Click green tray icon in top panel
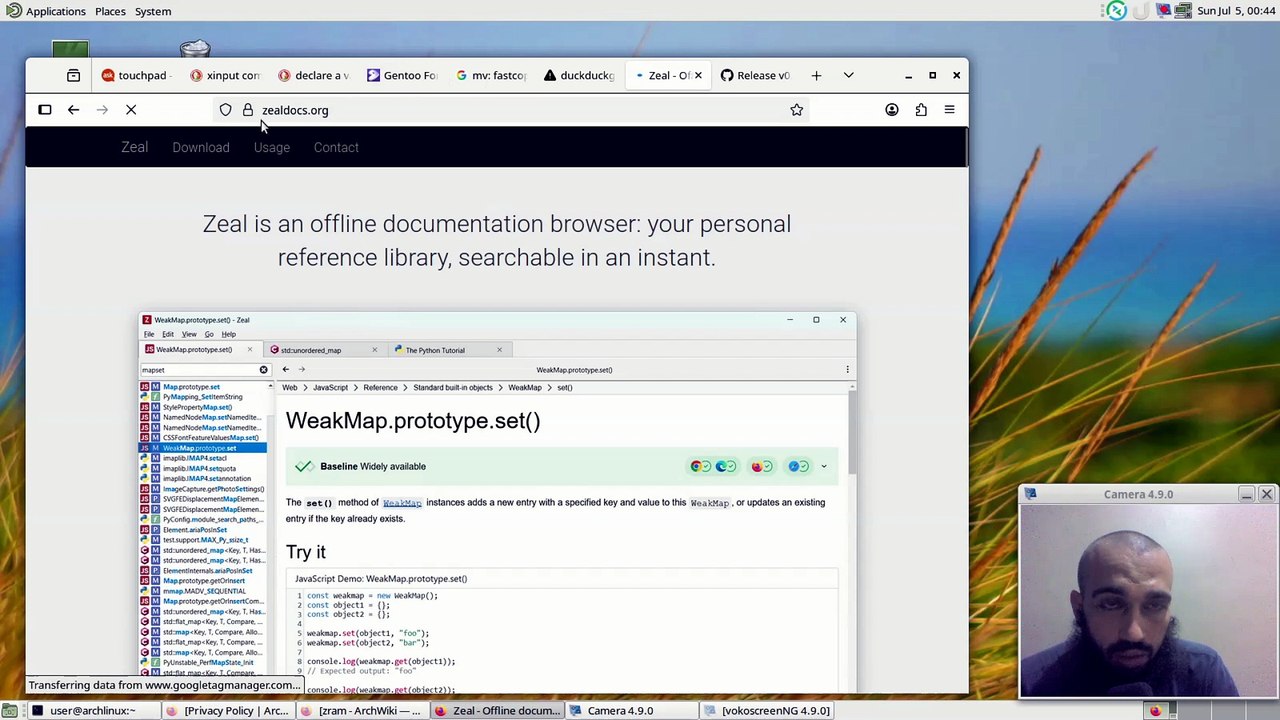 pyautogui.click(x=1117, y=11)
